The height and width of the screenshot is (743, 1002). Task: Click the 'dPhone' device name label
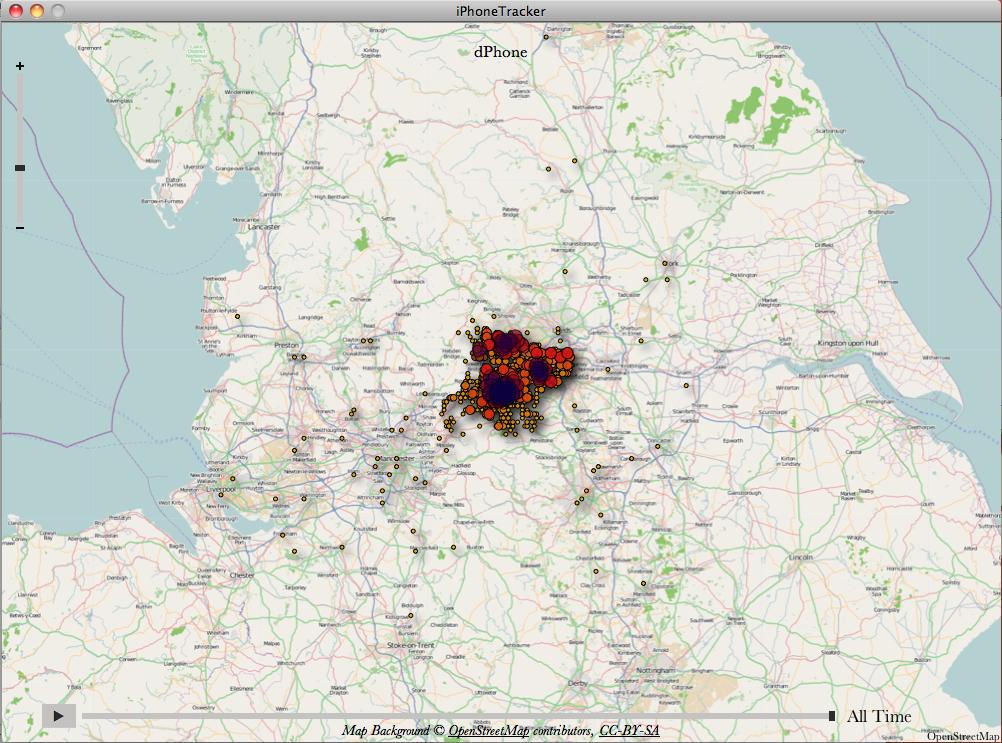[x=500, y=52]
